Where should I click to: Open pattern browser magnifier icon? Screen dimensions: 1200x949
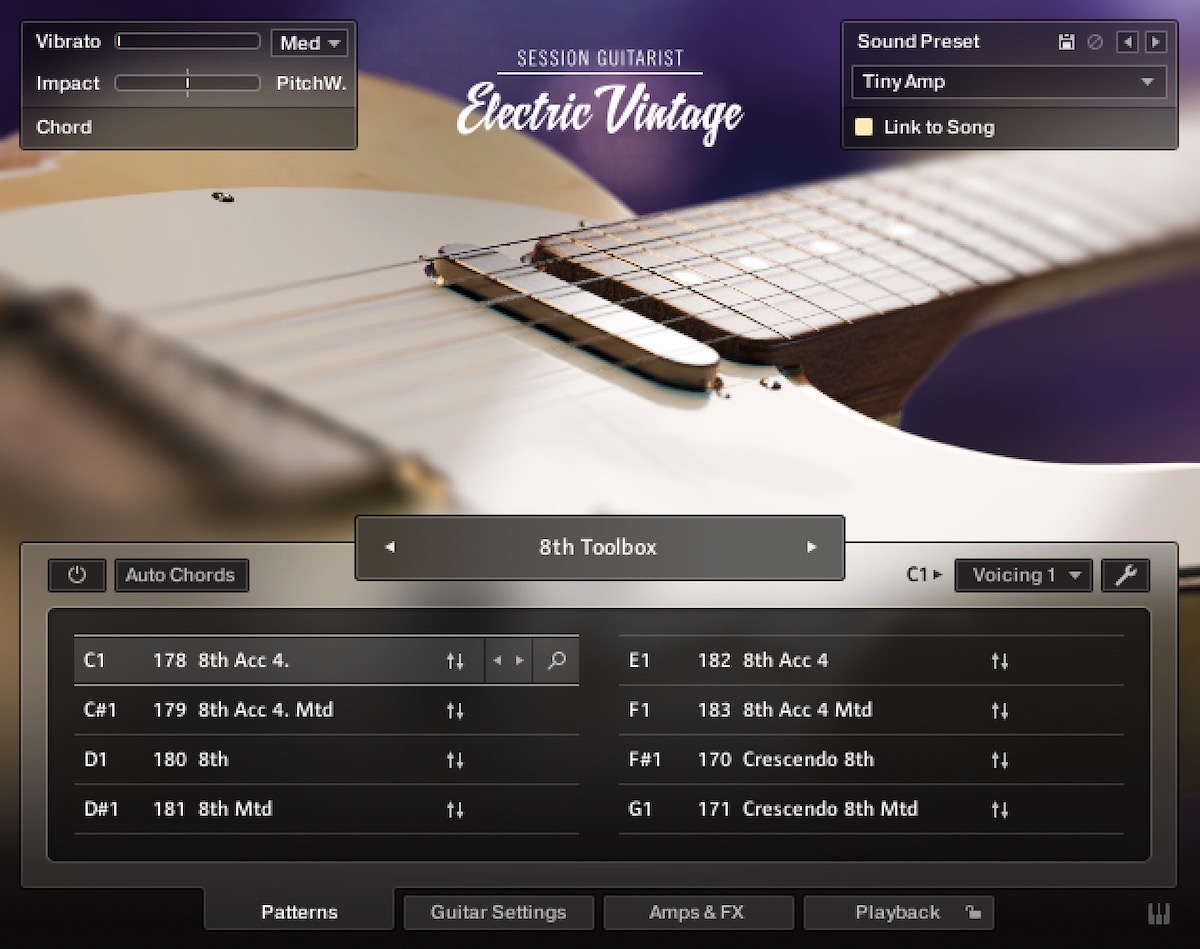click(x=557, y=660)
